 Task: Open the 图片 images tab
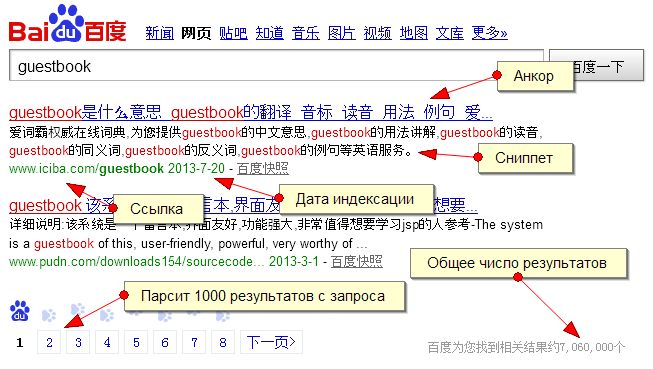[x=341, y=33]
